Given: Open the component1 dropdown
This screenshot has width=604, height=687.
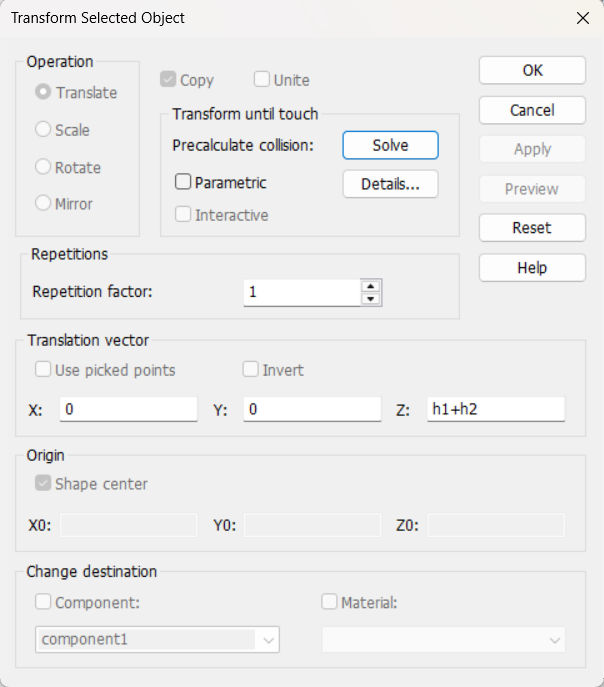Looking at the screenshot, I should tap(157, 640).
